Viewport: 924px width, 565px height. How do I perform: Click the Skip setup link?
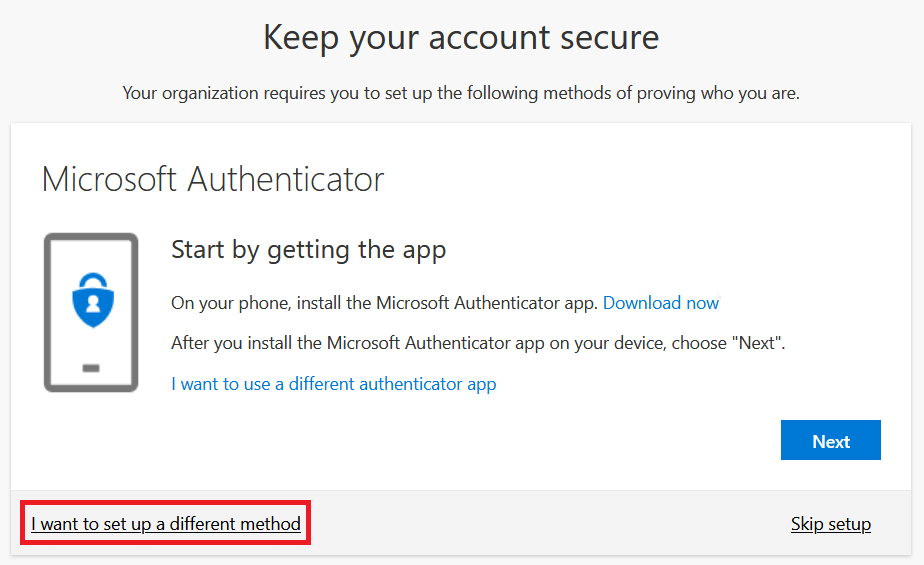[x=830, y=524]
